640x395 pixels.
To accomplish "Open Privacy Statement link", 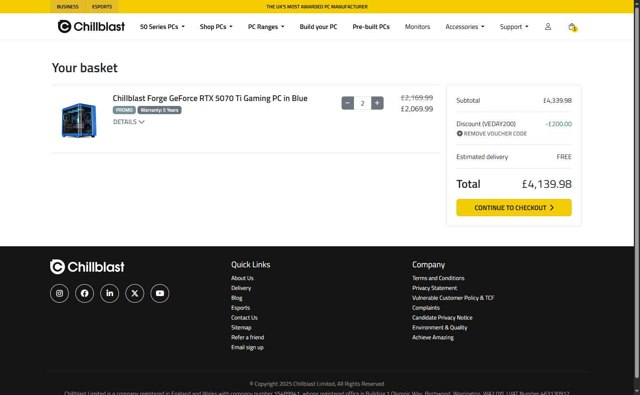I will [434, 288].
